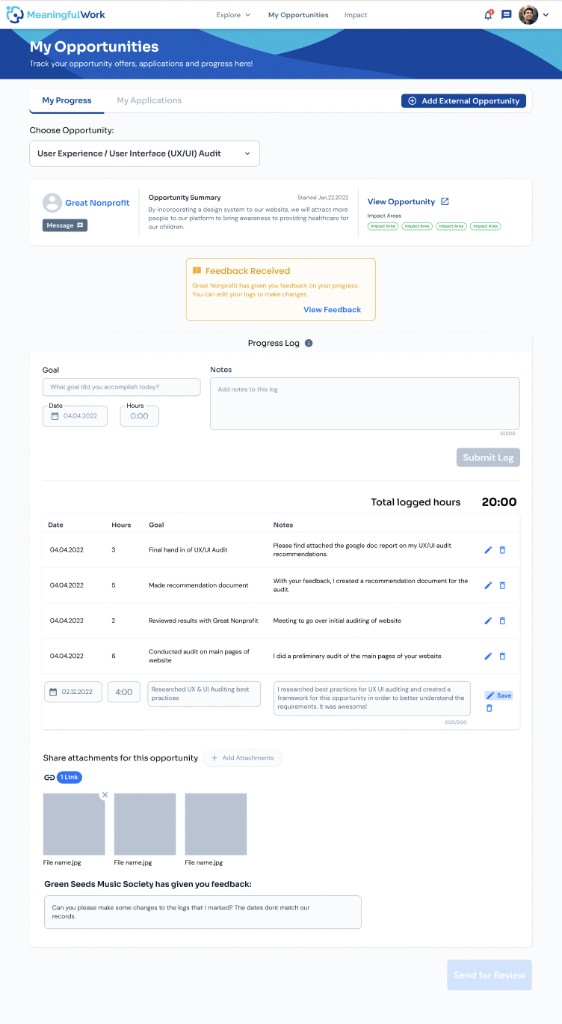Open the second attachment thumbnail
Viewport: 562px width, 1024px height.
145,824
